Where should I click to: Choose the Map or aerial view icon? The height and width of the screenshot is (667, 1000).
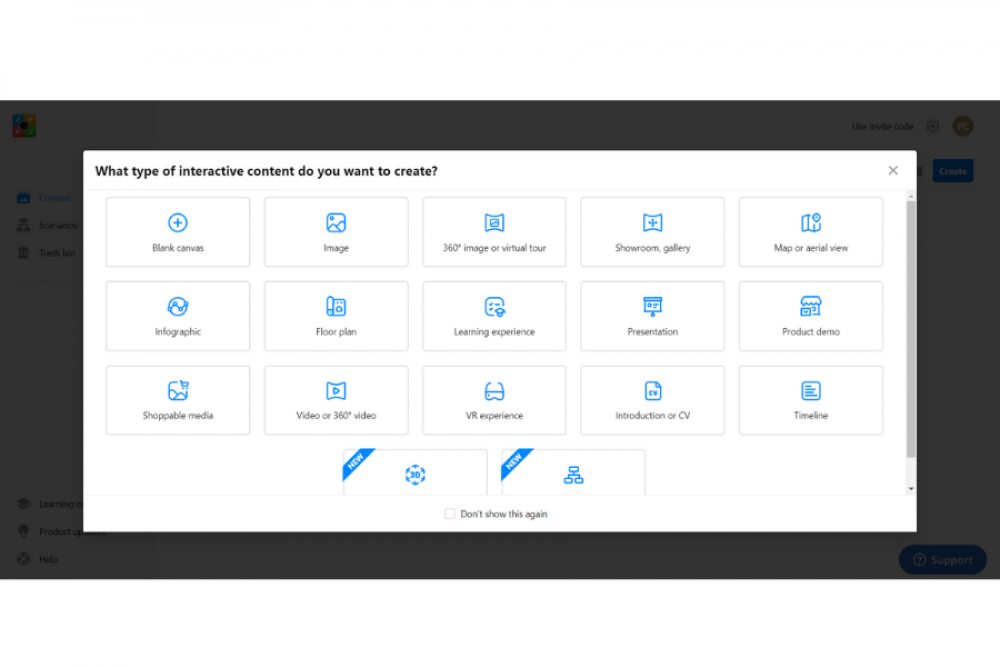811,223
